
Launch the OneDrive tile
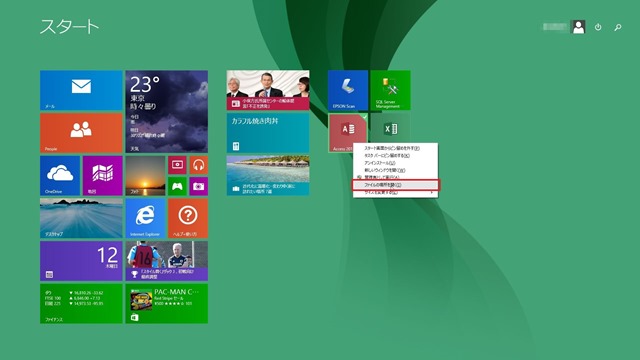click(60, 176)
